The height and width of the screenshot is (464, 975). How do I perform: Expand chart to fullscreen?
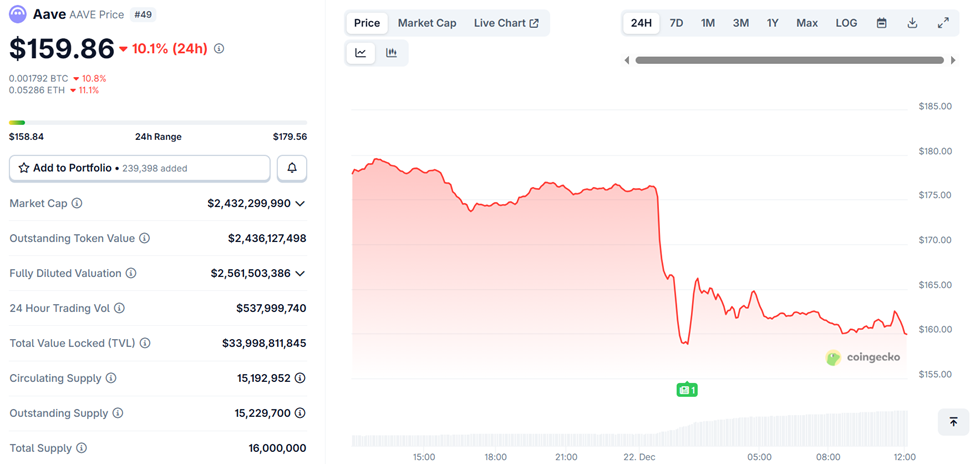click(943, 23)
